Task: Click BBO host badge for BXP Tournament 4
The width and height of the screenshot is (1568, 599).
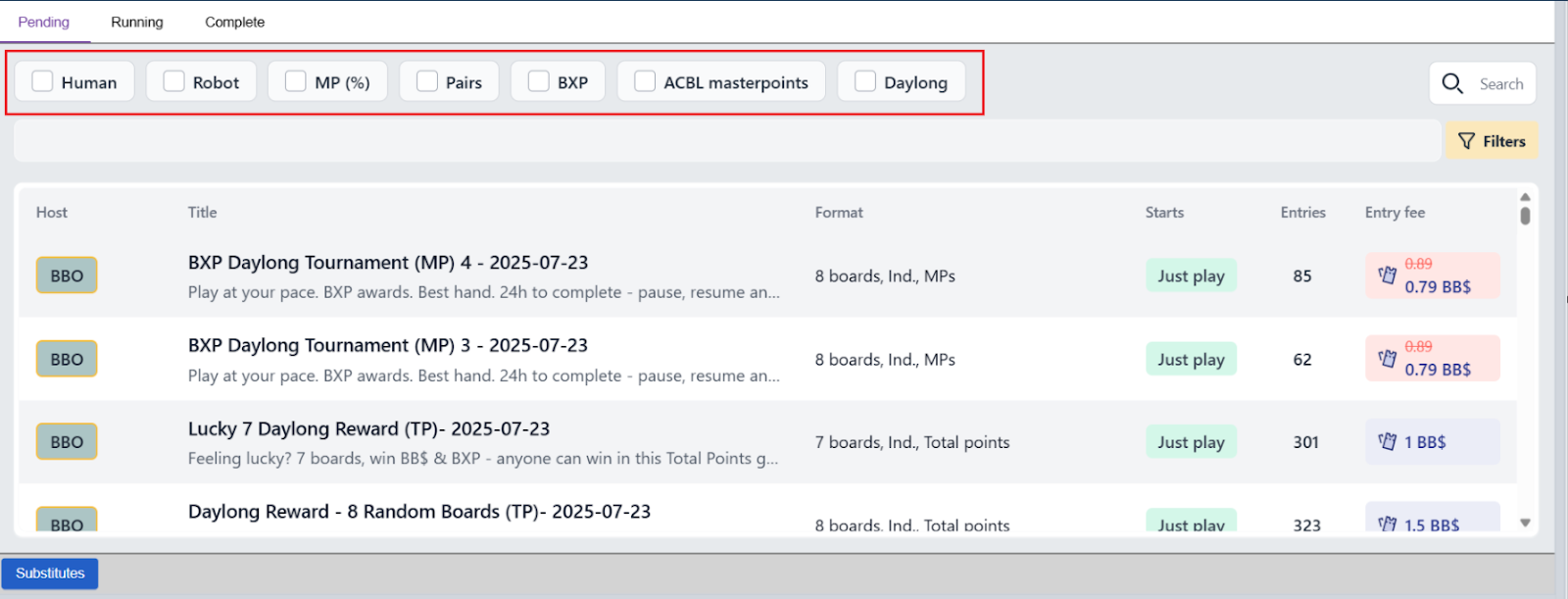Action: click(x=67, y=275)
